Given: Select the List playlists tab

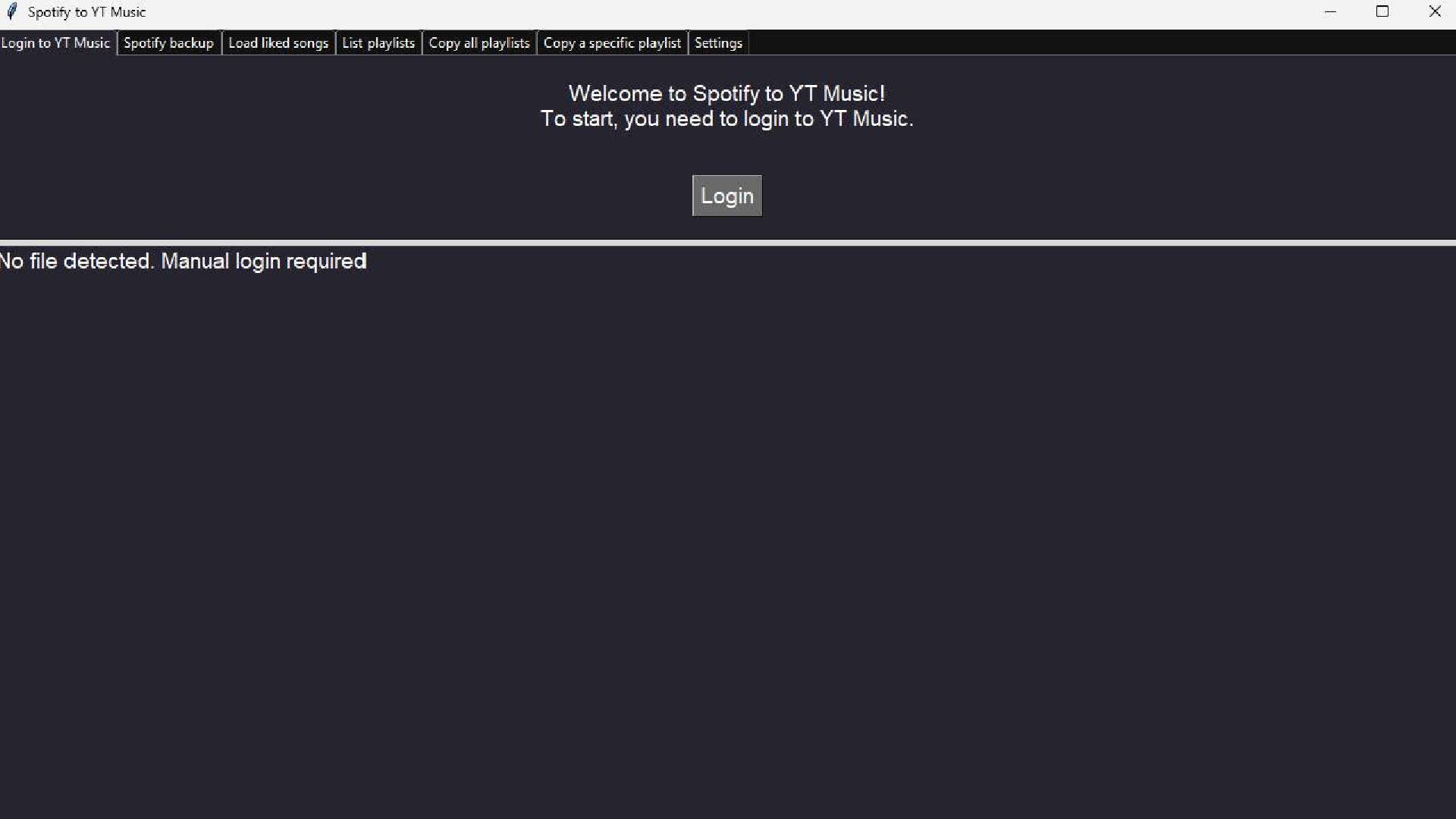Looking at the screenshot, I should coord(378,43).
